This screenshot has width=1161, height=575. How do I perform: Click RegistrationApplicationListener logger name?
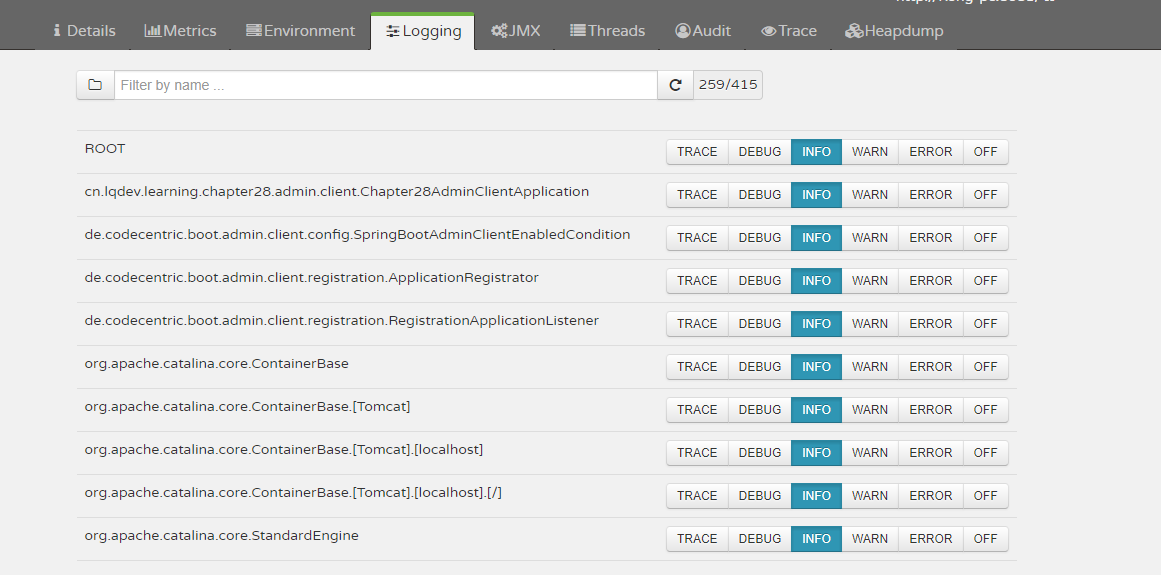(x=341, y=320)
